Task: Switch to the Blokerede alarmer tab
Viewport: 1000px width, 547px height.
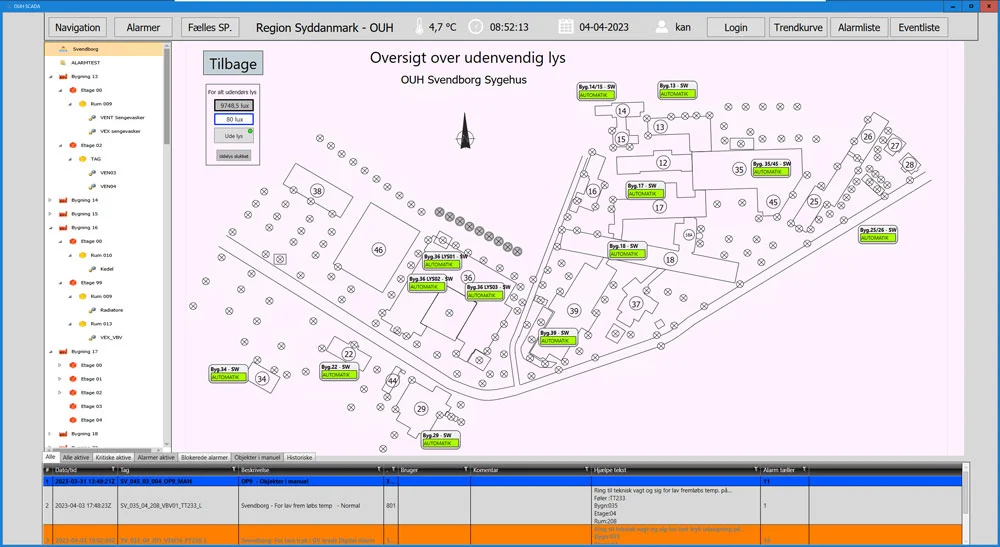Action: point(204,458)
